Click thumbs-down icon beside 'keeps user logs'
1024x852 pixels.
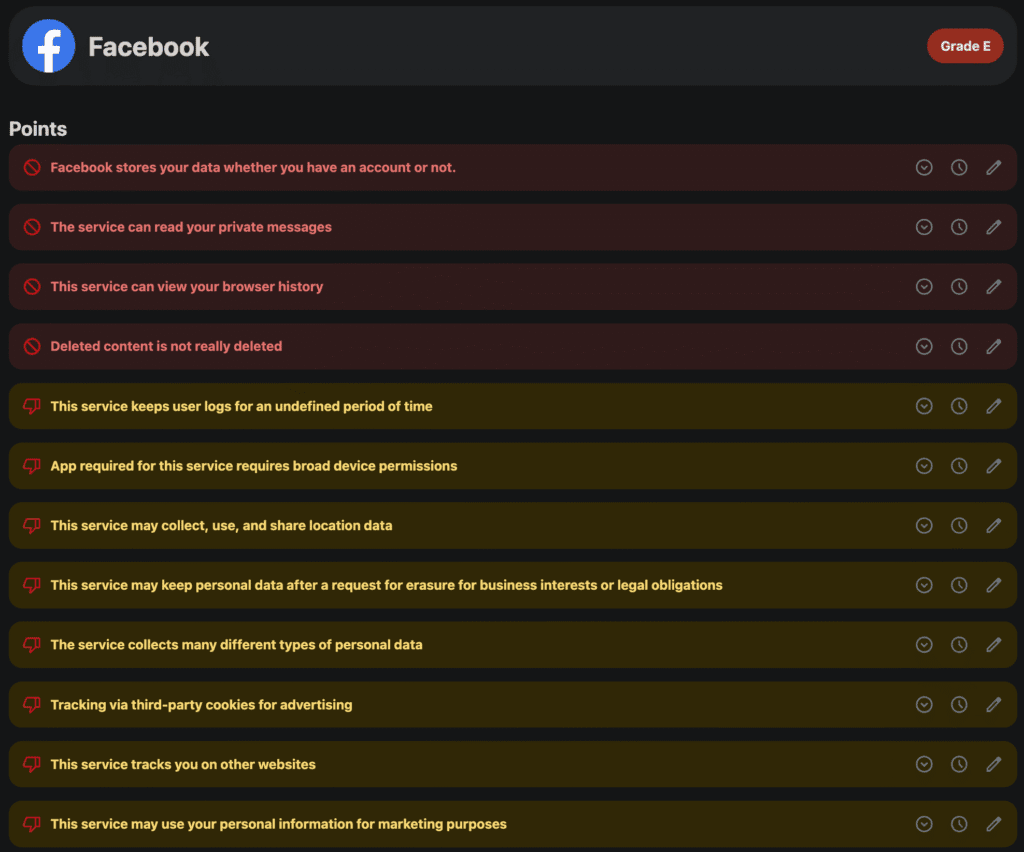pos(32,406)
